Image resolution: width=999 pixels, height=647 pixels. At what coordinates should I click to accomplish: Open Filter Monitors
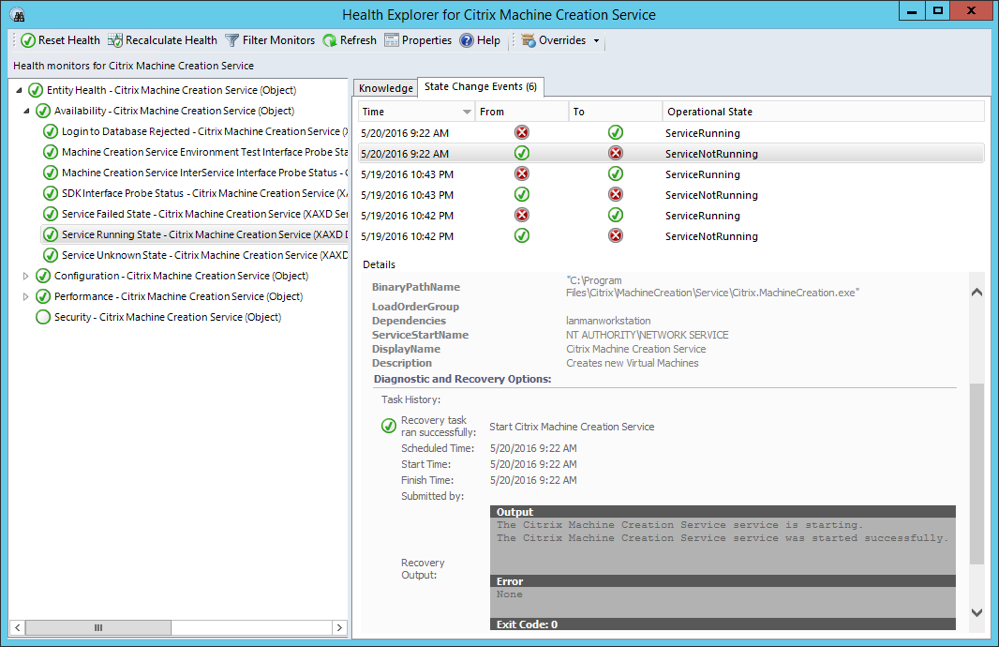tap(270, 40)
